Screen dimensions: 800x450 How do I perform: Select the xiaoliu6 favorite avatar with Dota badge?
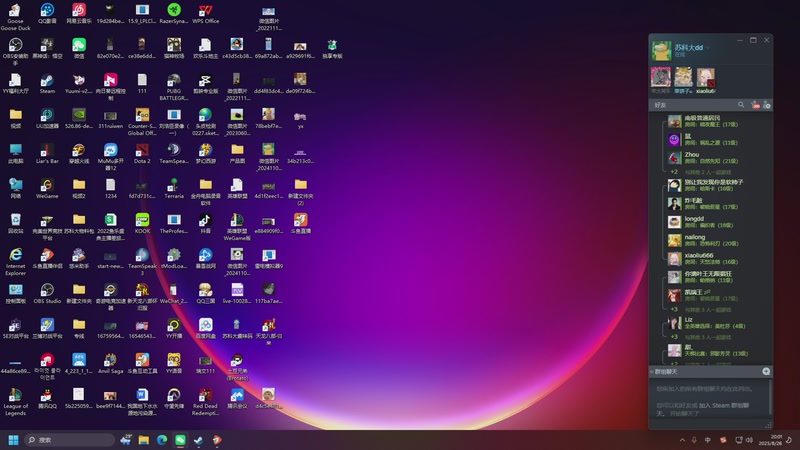point(706,77)
